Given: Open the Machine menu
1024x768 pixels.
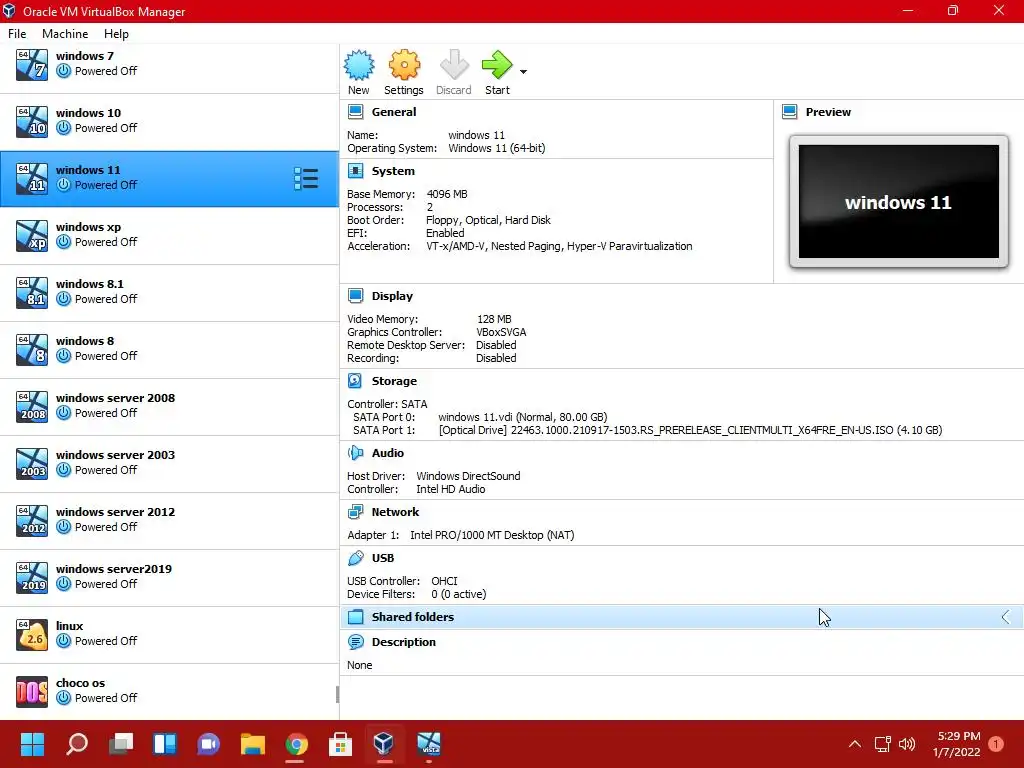Looking at the screenshot, I should tap(65, 34).
